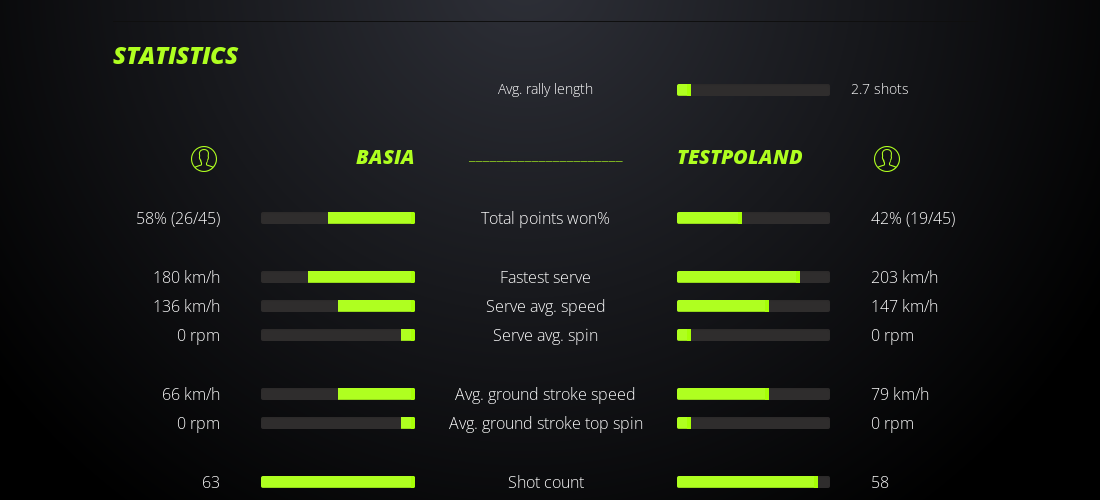Click Basia's avg. ground stroke speed bar
Image resolution: width=1100 pixels, height=500 pixels.
click(338, 394)
